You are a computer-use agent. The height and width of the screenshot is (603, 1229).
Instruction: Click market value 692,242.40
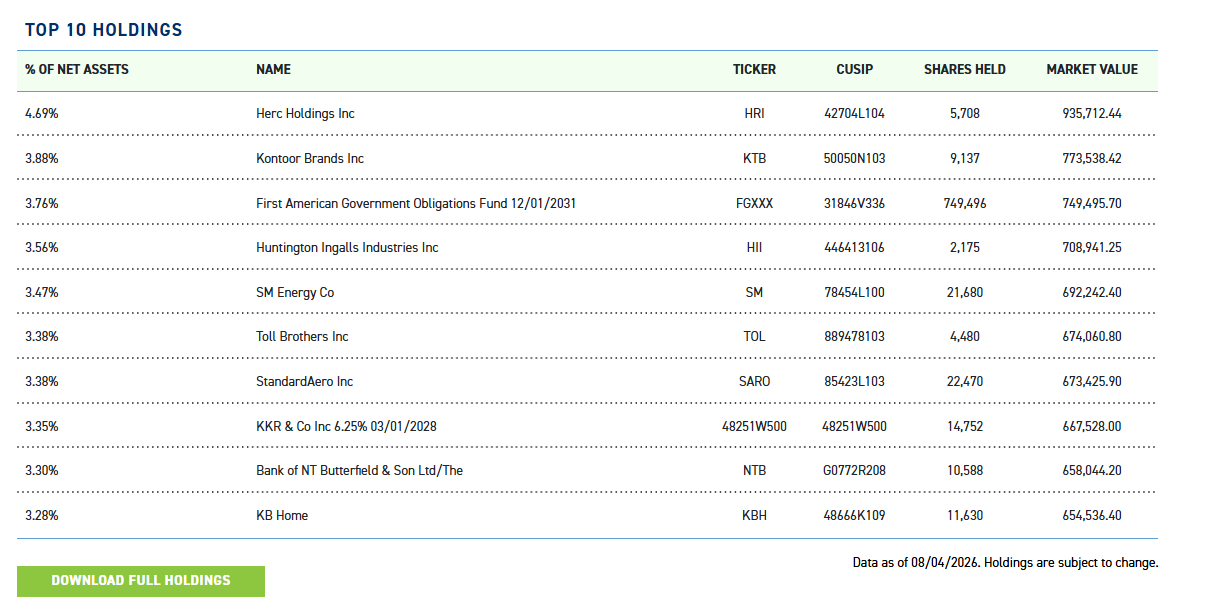click(1092, 293)
